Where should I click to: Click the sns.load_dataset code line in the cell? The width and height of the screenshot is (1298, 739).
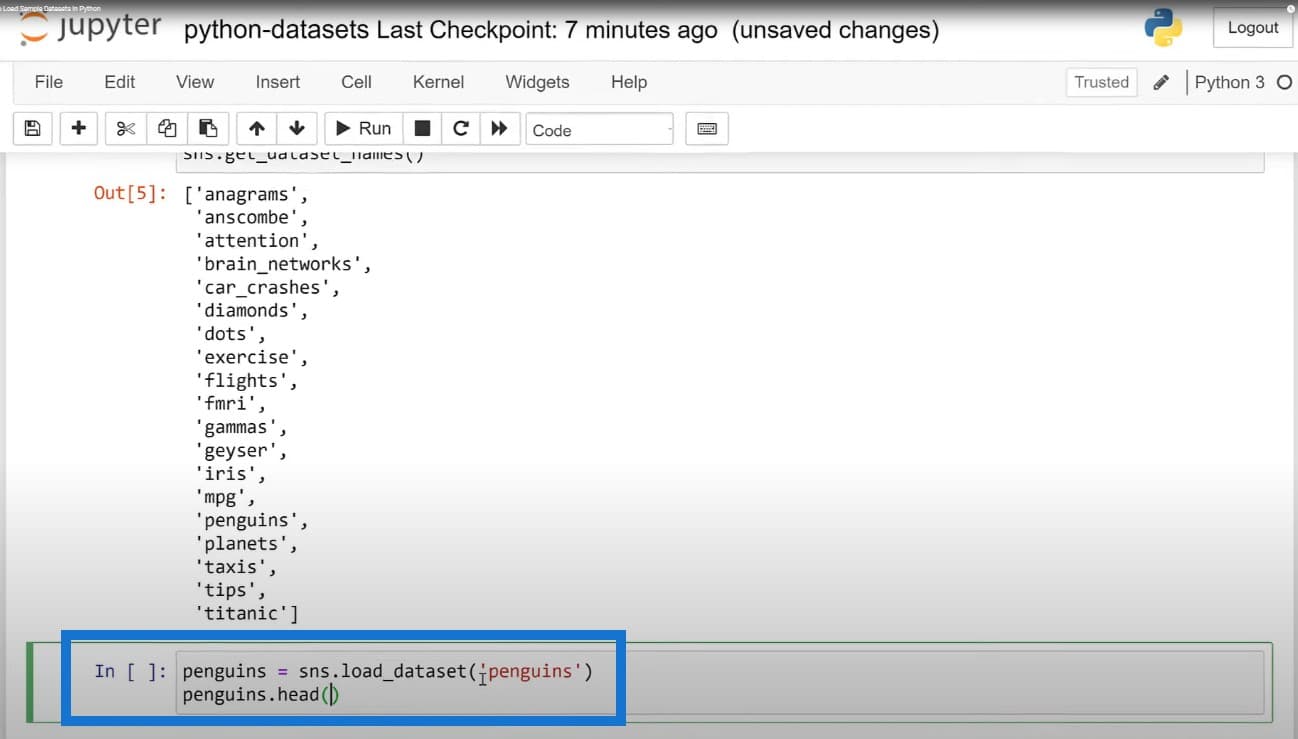click(x=388, y=671)
